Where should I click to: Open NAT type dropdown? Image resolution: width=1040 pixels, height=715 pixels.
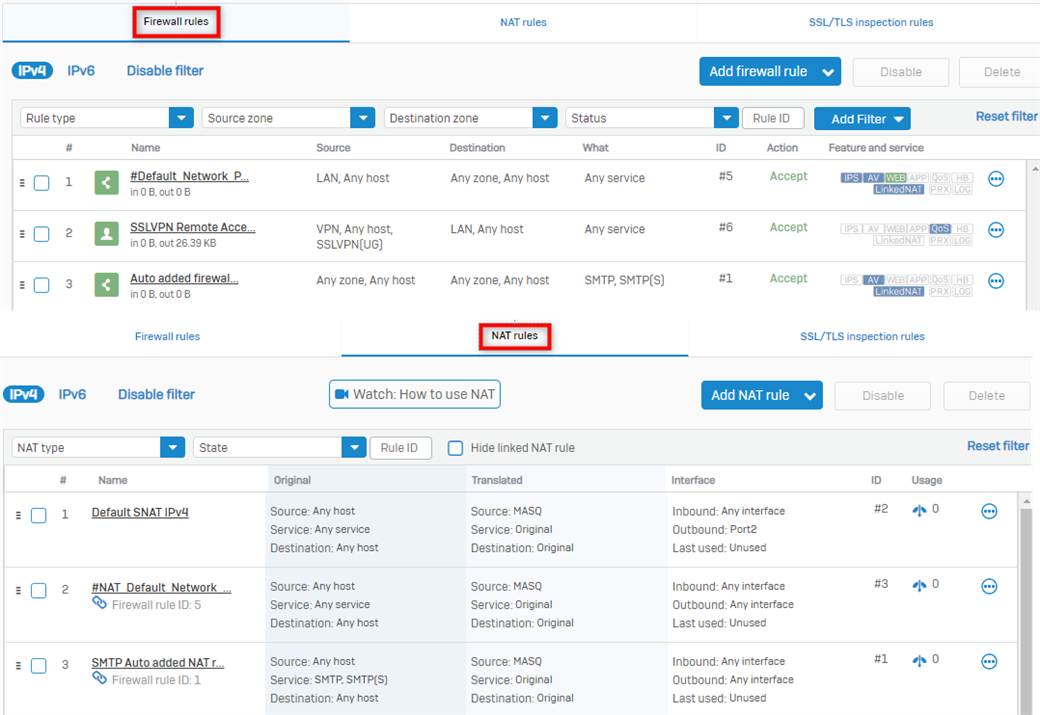[98, 448]
